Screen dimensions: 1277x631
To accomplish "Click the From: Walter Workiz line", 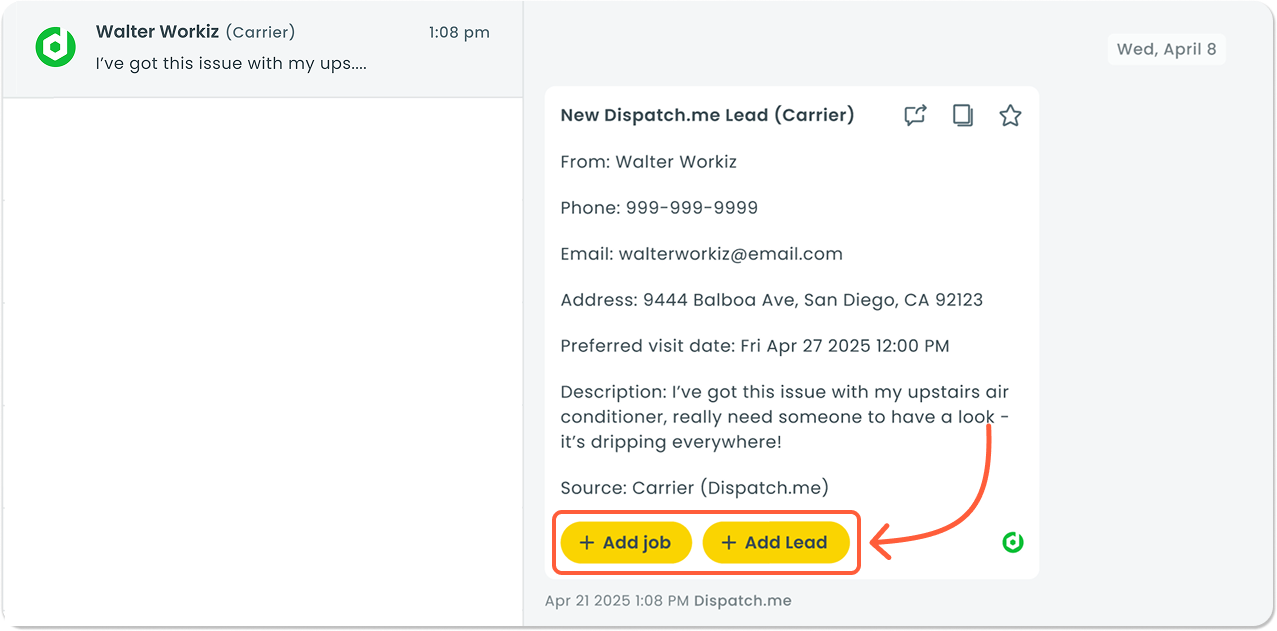I will pos(648,162).
